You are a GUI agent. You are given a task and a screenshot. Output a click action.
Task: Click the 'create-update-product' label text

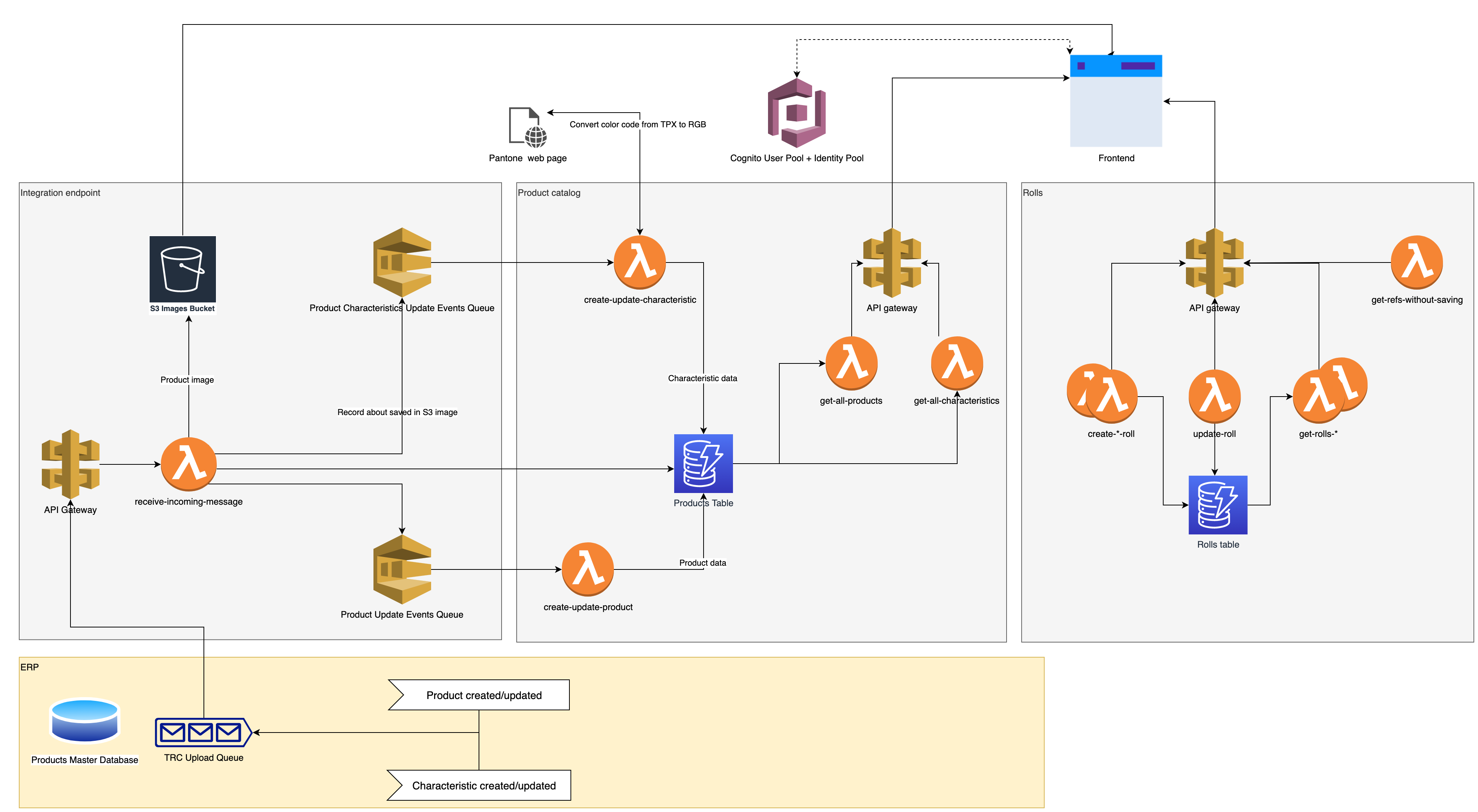[x=588, y=607]
